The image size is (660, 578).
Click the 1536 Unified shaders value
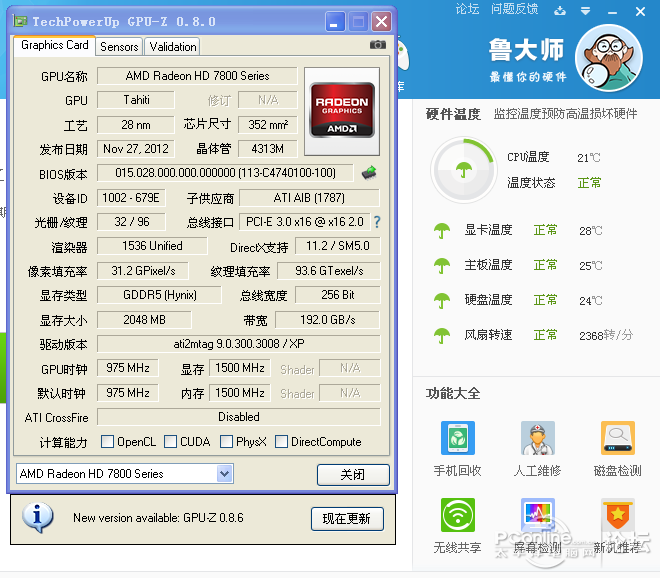click(152, 246)
